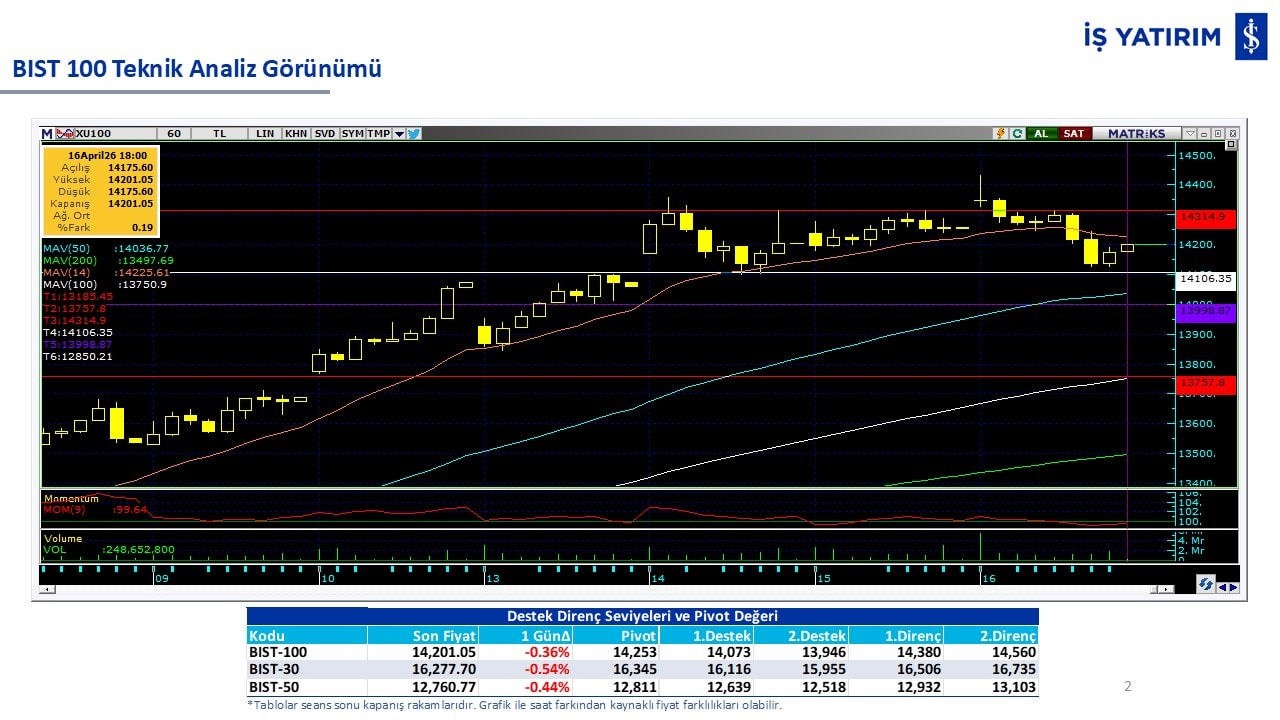Click the M menu icon in chart toolbar
This screenshot has height=720, width=1280.
pyautogui.click(x=46, y=133)
